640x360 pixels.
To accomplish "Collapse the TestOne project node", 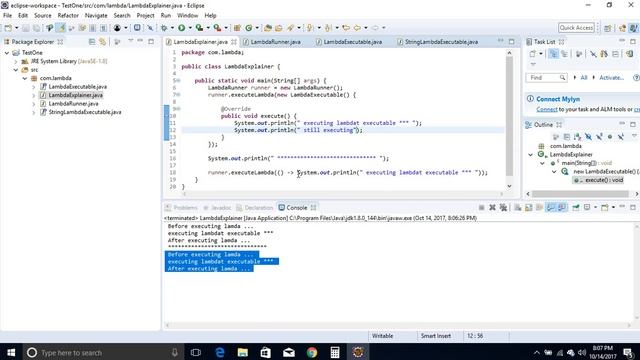I will [7, 53].
